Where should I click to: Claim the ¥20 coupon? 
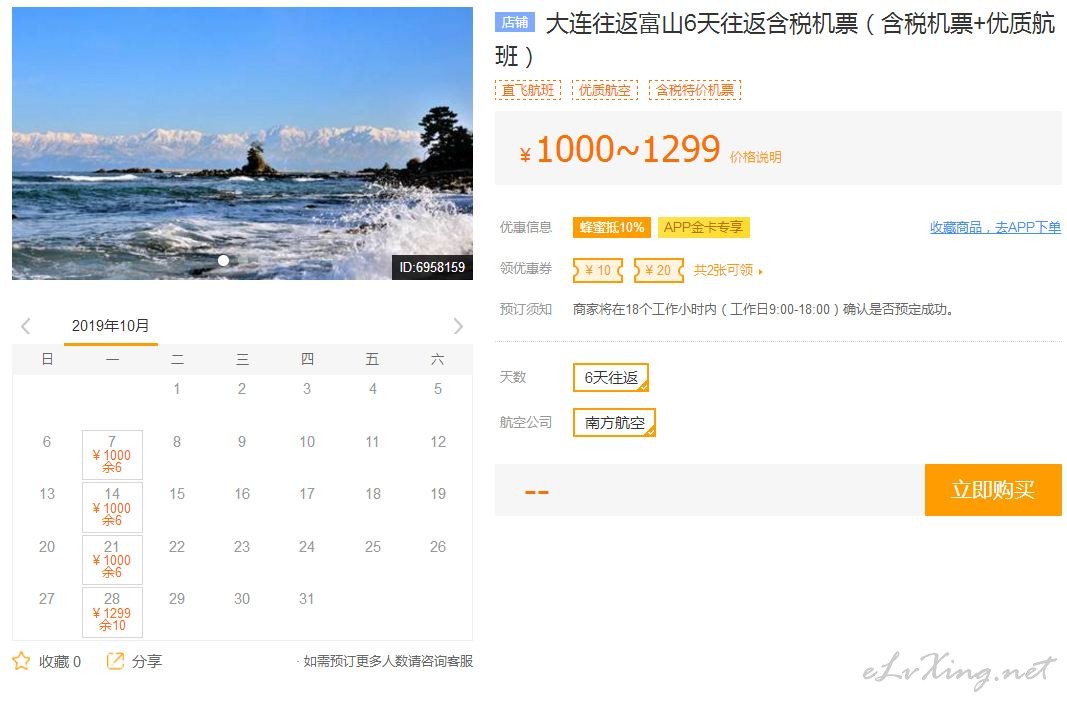tap(658, 270)
